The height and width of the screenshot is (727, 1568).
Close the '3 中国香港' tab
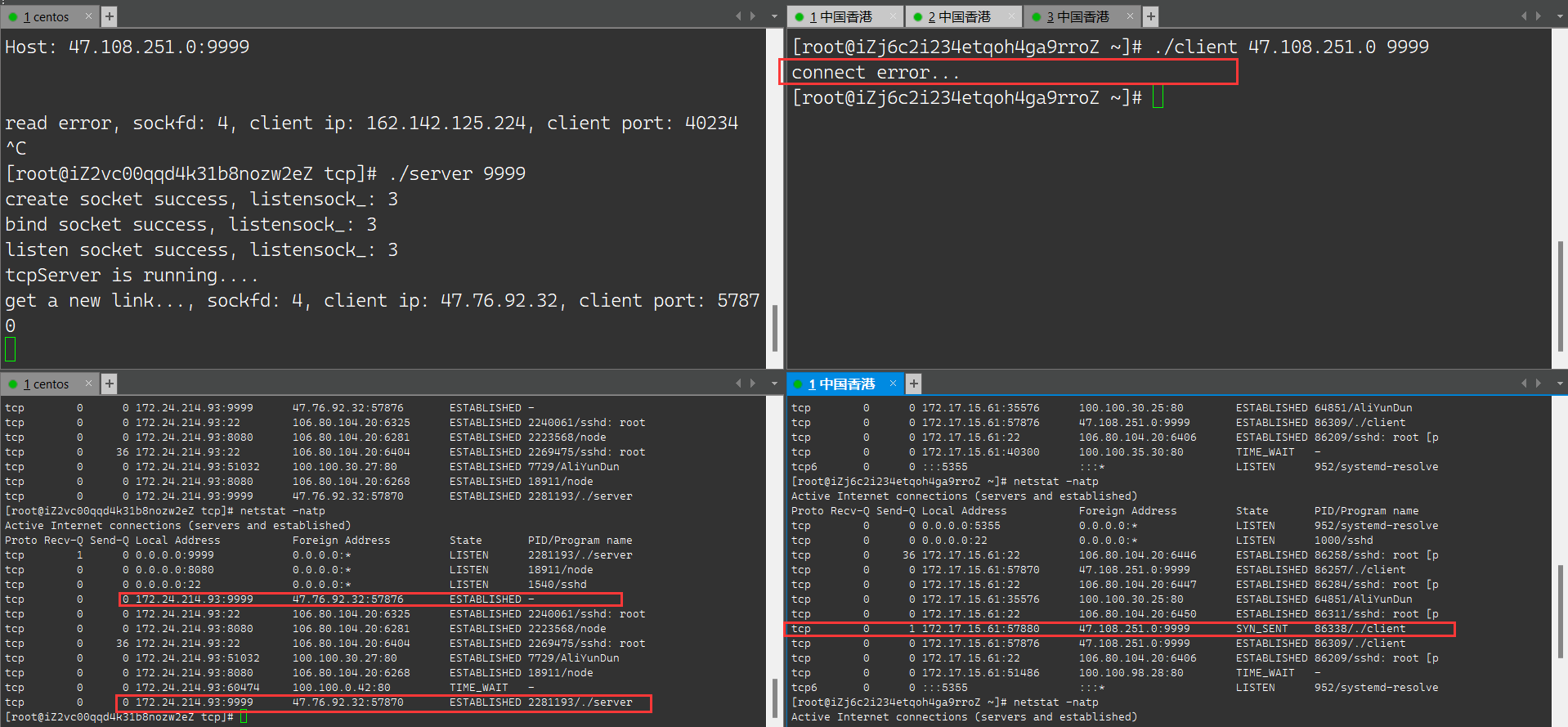click(x=1131, y=16)
